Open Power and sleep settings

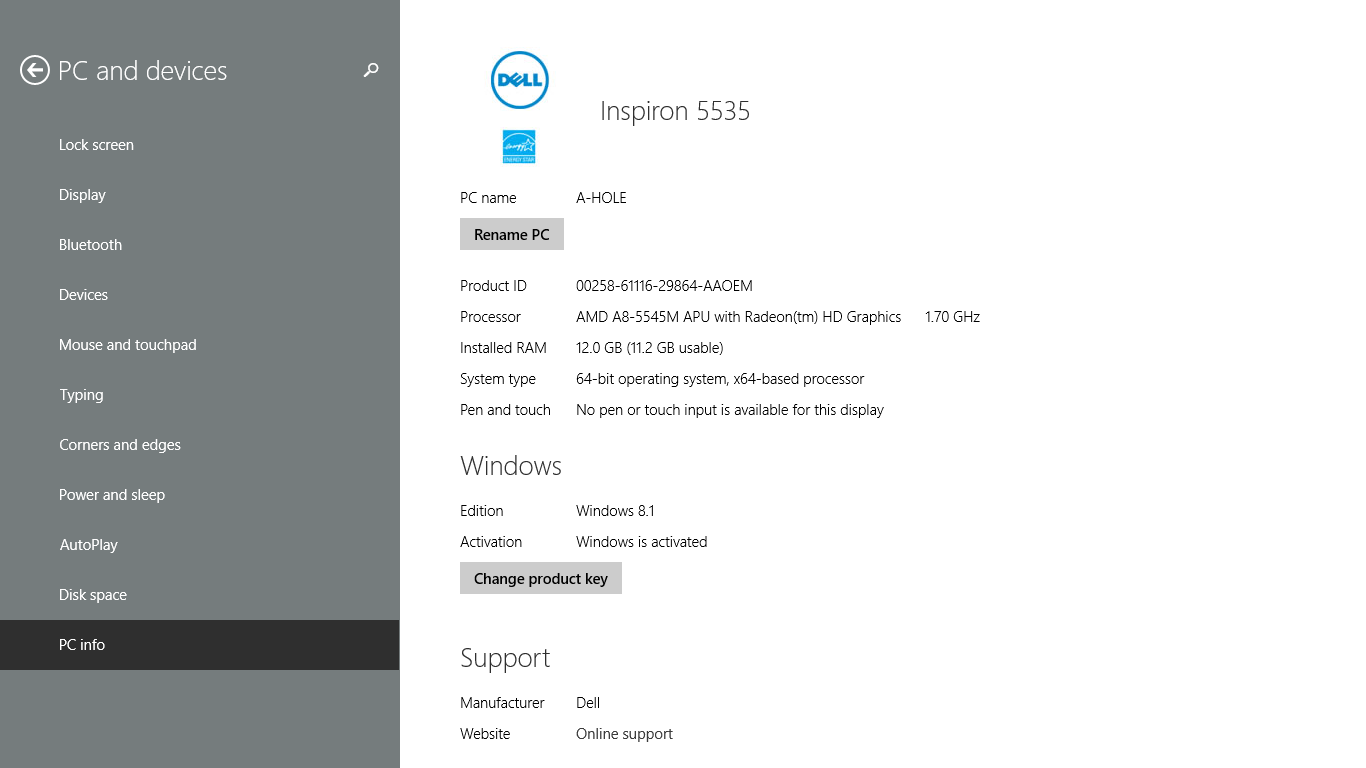(200, 495)
